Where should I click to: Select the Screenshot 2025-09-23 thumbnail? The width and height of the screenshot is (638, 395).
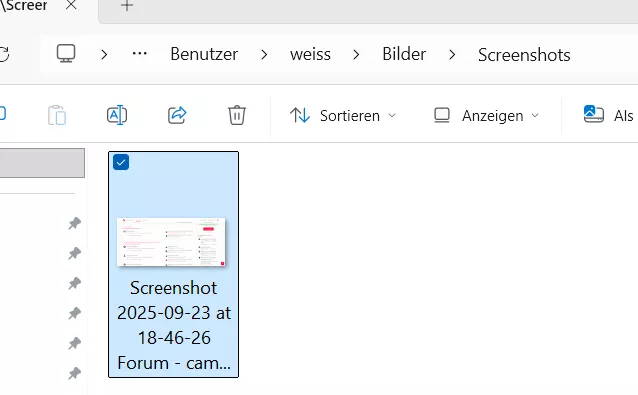(171, 242)
